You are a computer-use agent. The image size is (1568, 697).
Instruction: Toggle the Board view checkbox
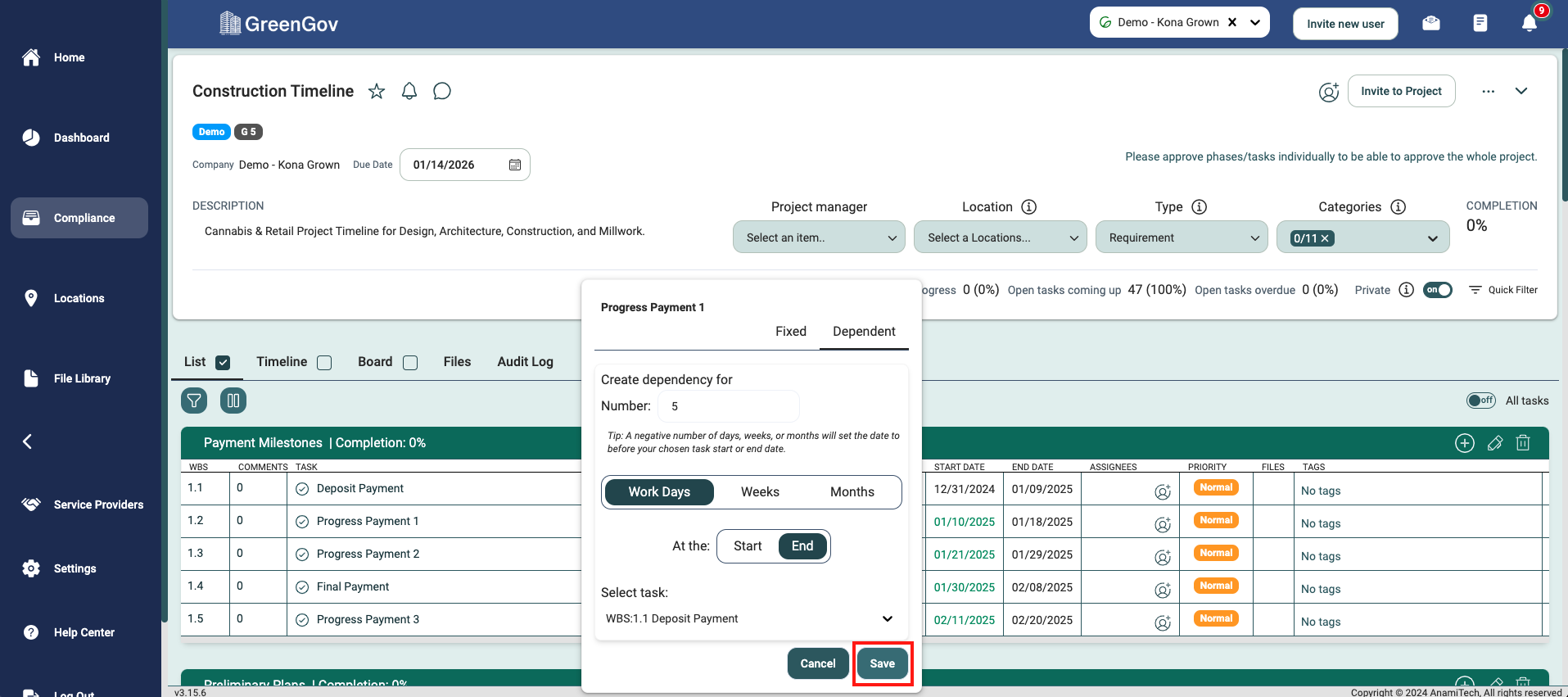[410, 363]
